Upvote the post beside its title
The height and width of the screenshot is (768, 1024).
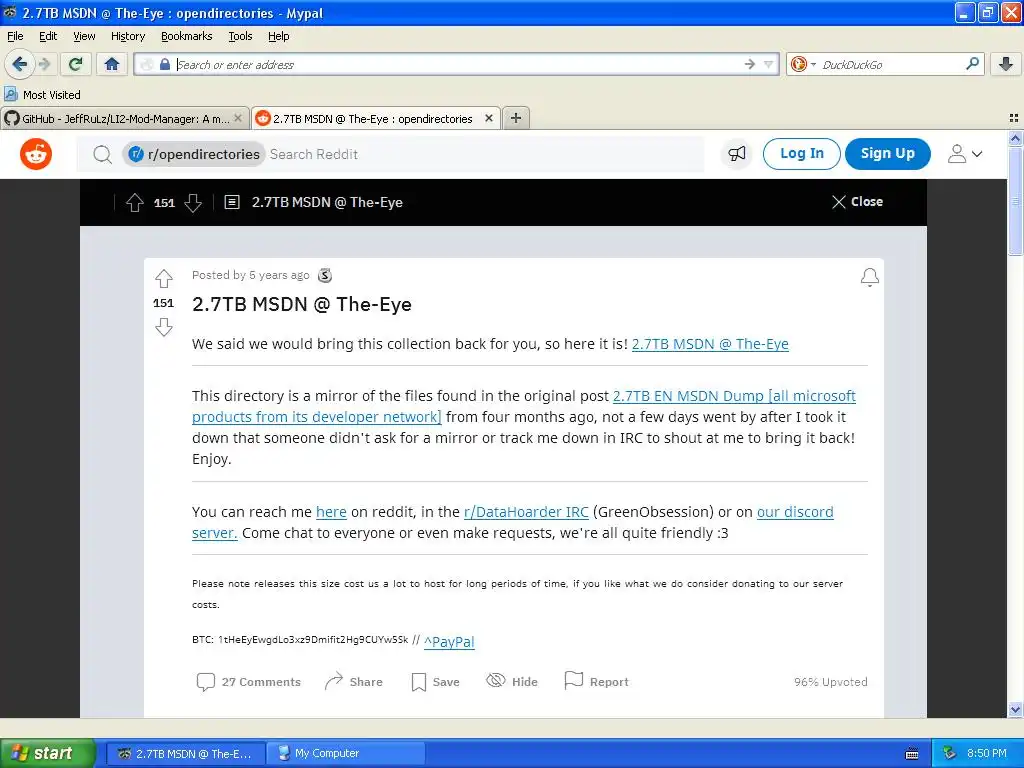point(163,279)
